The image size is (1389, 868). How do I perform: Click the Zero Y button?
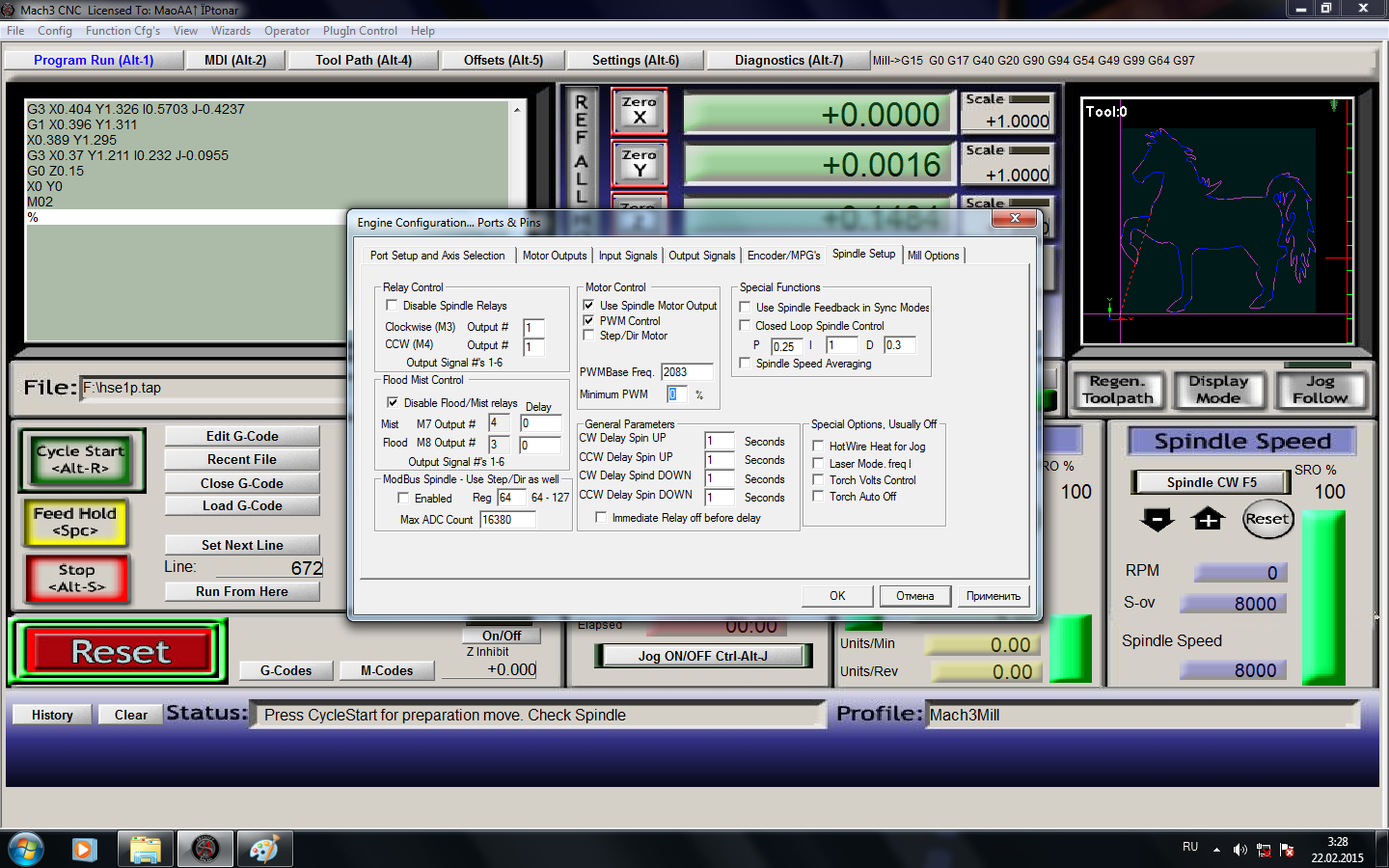[639, 163]
